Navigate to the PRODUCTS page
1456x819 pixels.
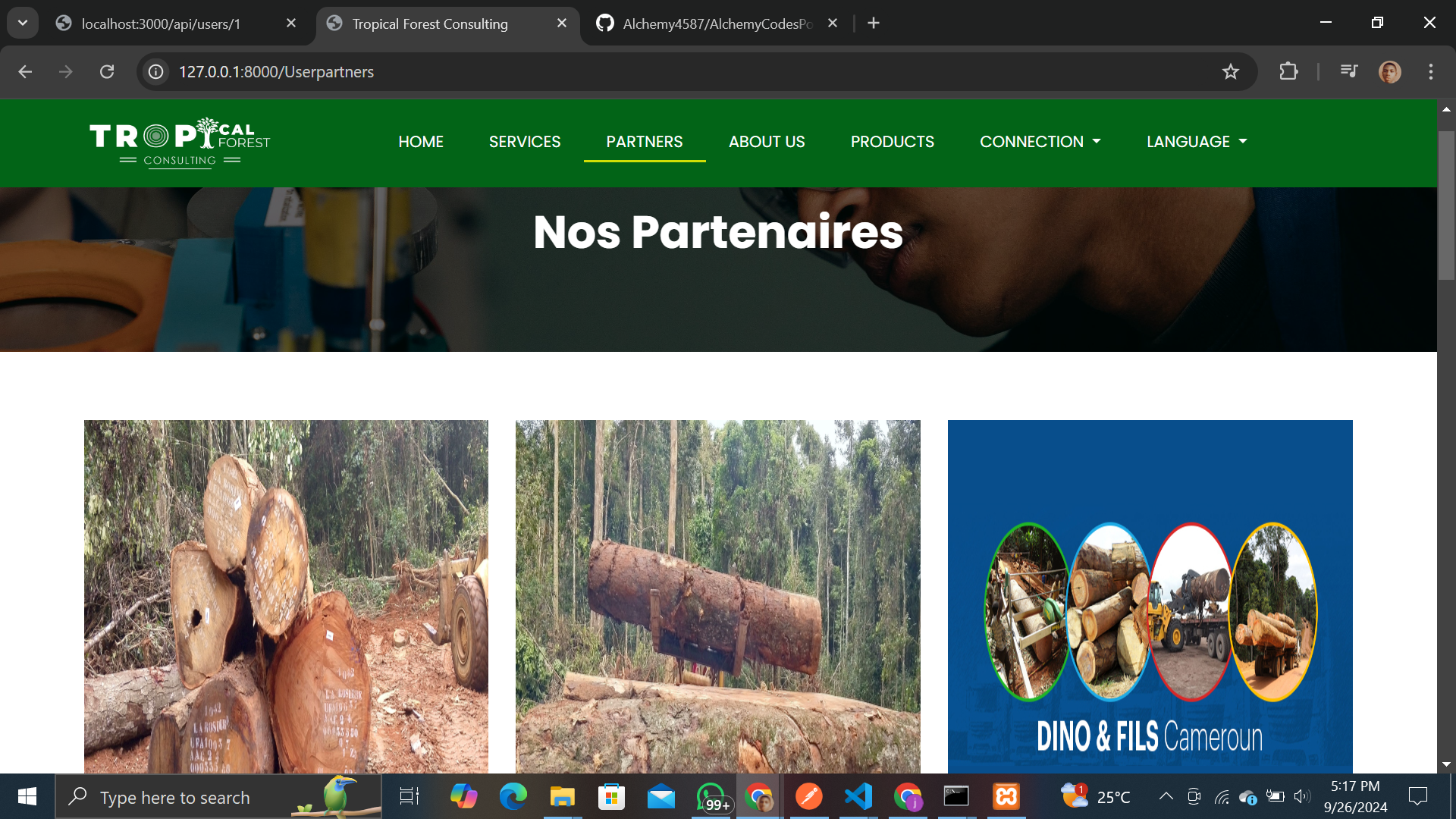click(892, 142)
